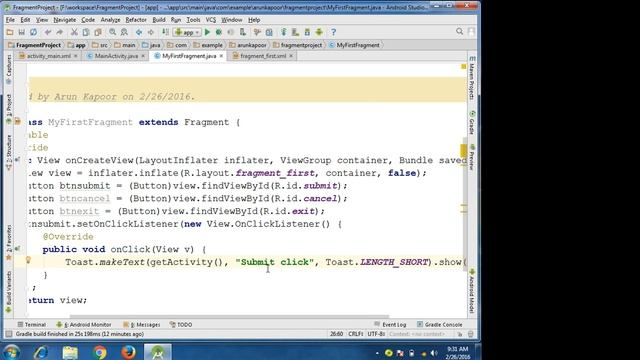Screen dimensions: 640x360
Task: Toggle the Maven Projects side panel
Action: click(472, 78)
